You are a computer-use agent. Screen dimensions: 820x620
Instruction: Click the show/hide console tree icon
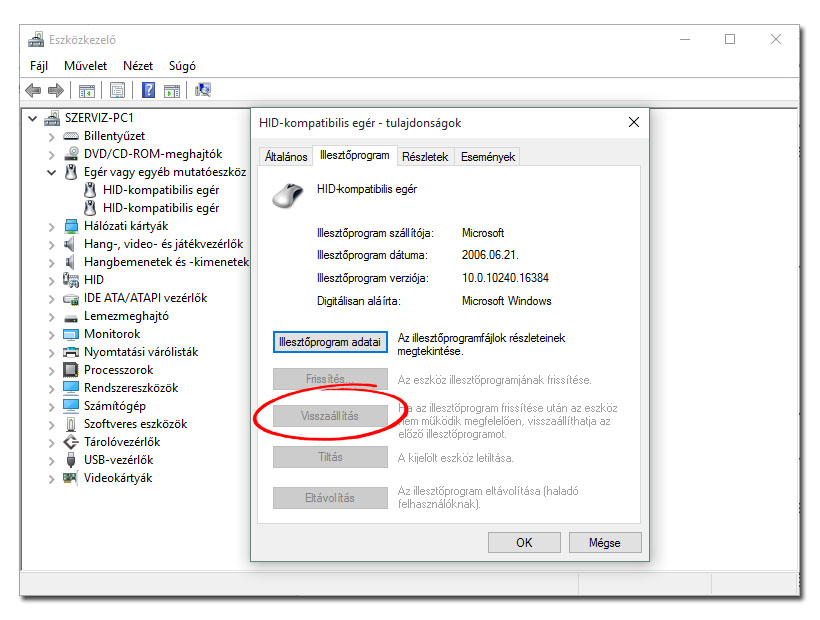(87, 91)
